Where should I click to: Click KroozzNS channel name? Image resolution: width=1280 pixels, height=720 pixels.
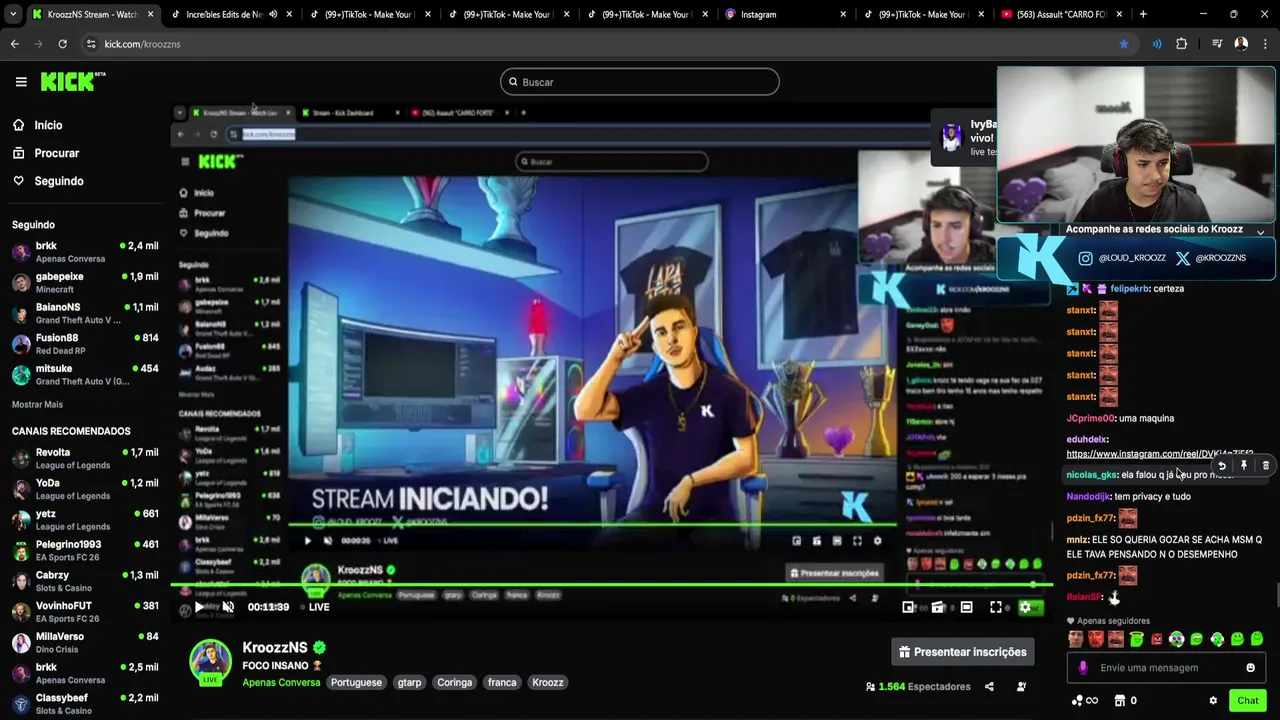pos(276,647)
